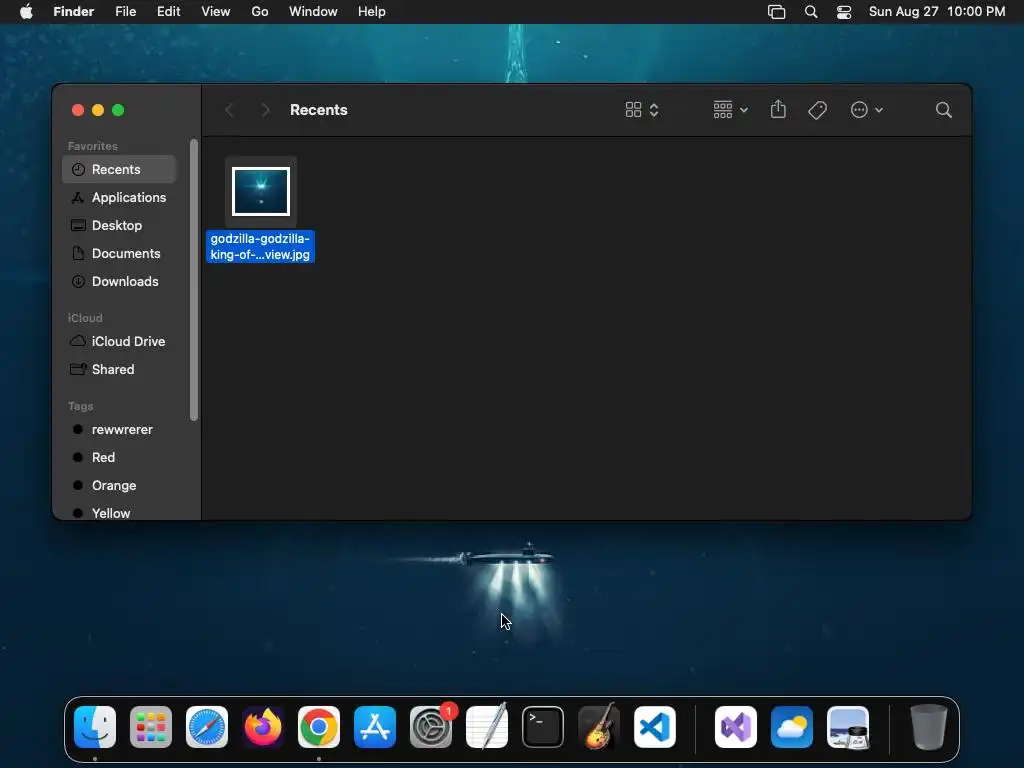Click the Finder forward arrow
The image size is (1024, 768).
(265, 110)
